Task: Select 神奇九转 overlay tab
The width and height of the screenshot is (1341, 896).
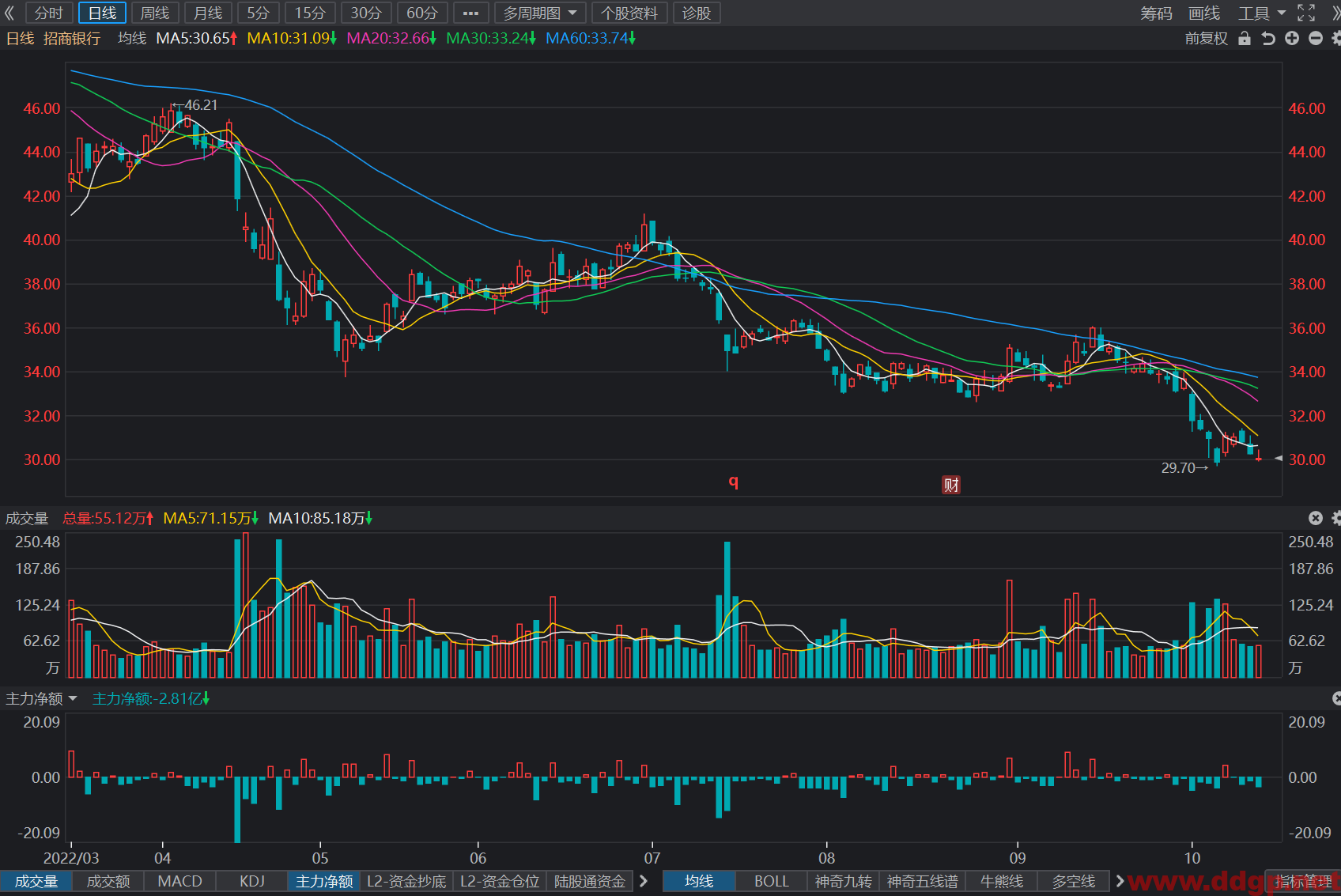Action: [x=844, y=881]
